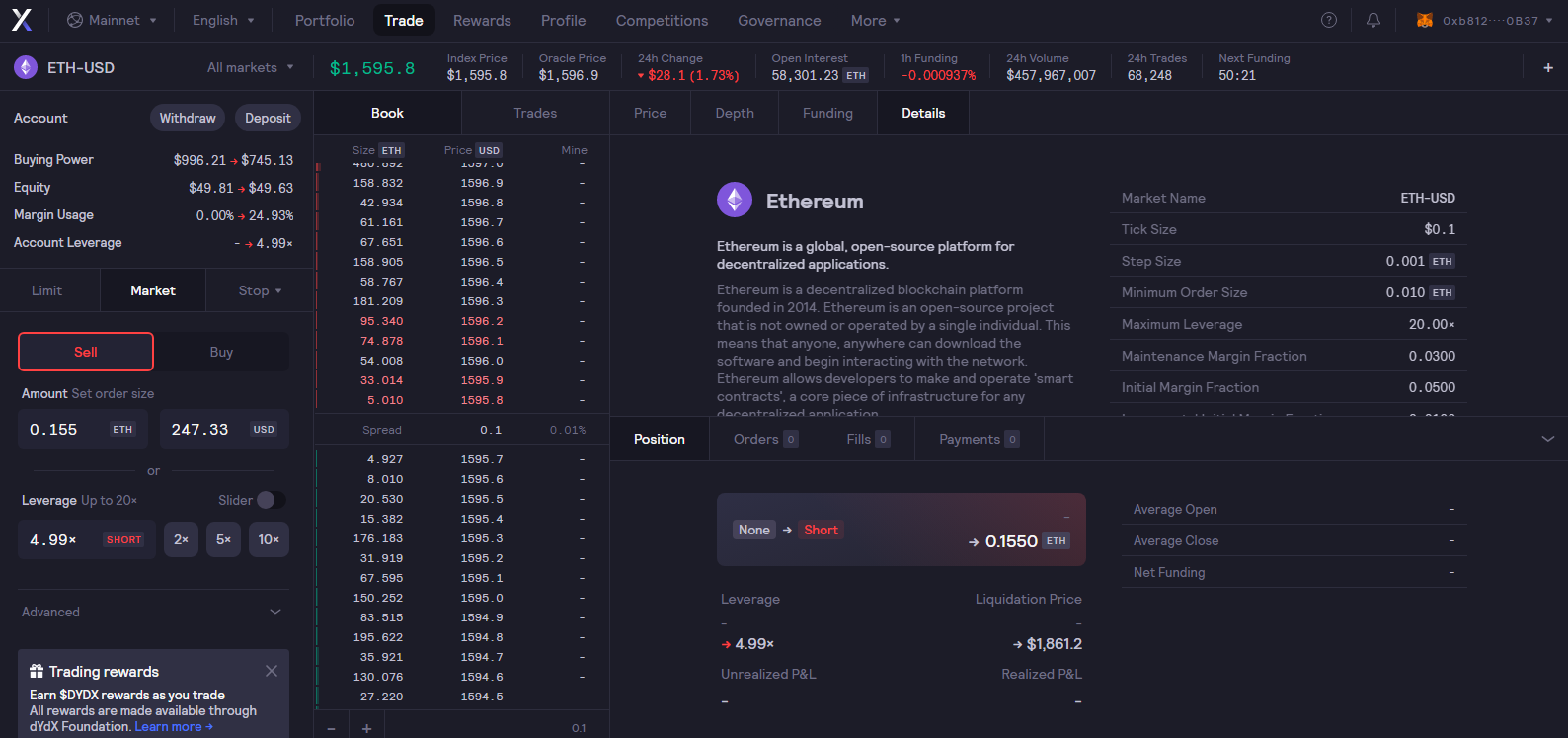Click the Withdraw button
This screenshot has height=738, width=1568.
[x=188, y=118]
